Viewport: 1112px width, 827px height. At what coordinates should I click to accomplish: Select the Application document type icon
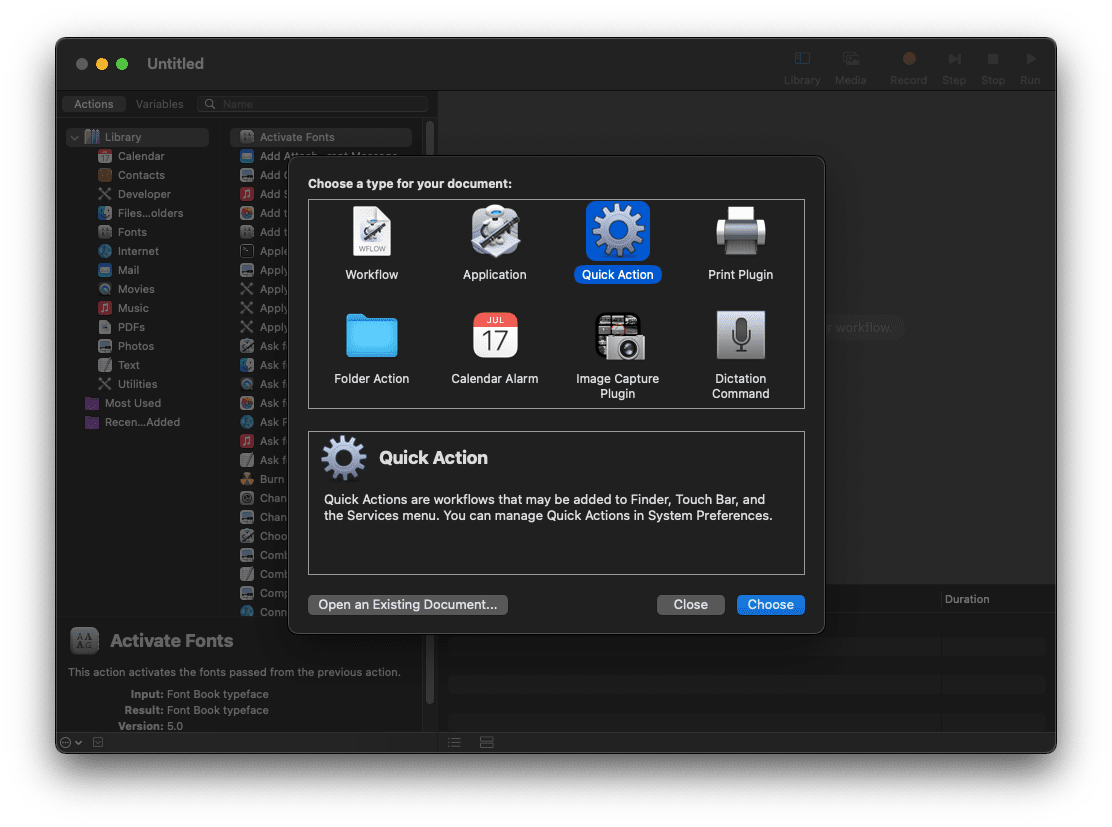(x=495, y=231)
